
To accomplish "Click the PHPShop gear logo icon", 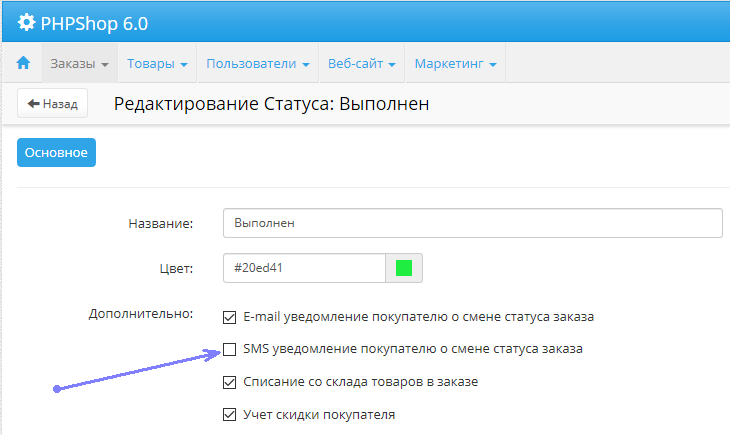I will pos(27,22).
